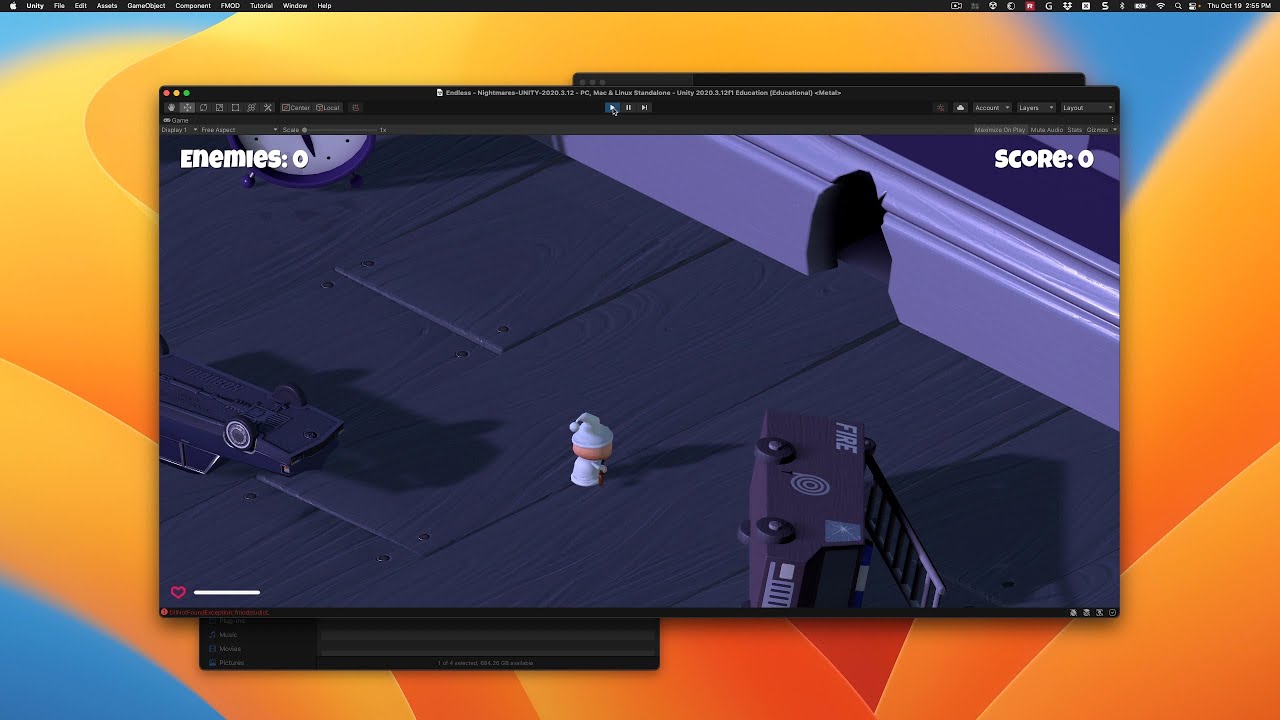Select Movies in the background Finder sidebar
This screenshot has width=1280, height=720.
click(x=230, y=649)
